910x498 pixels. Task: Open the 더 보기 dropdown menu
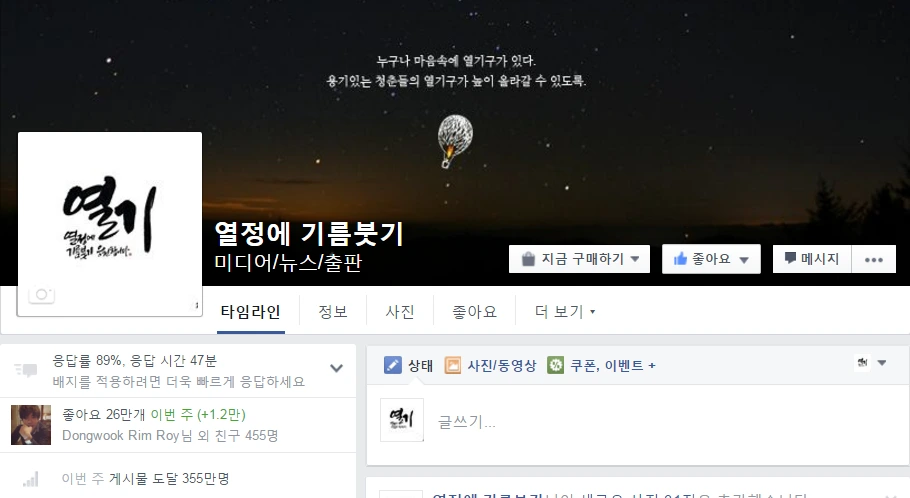pyautogui.click(x=565, y=312)
